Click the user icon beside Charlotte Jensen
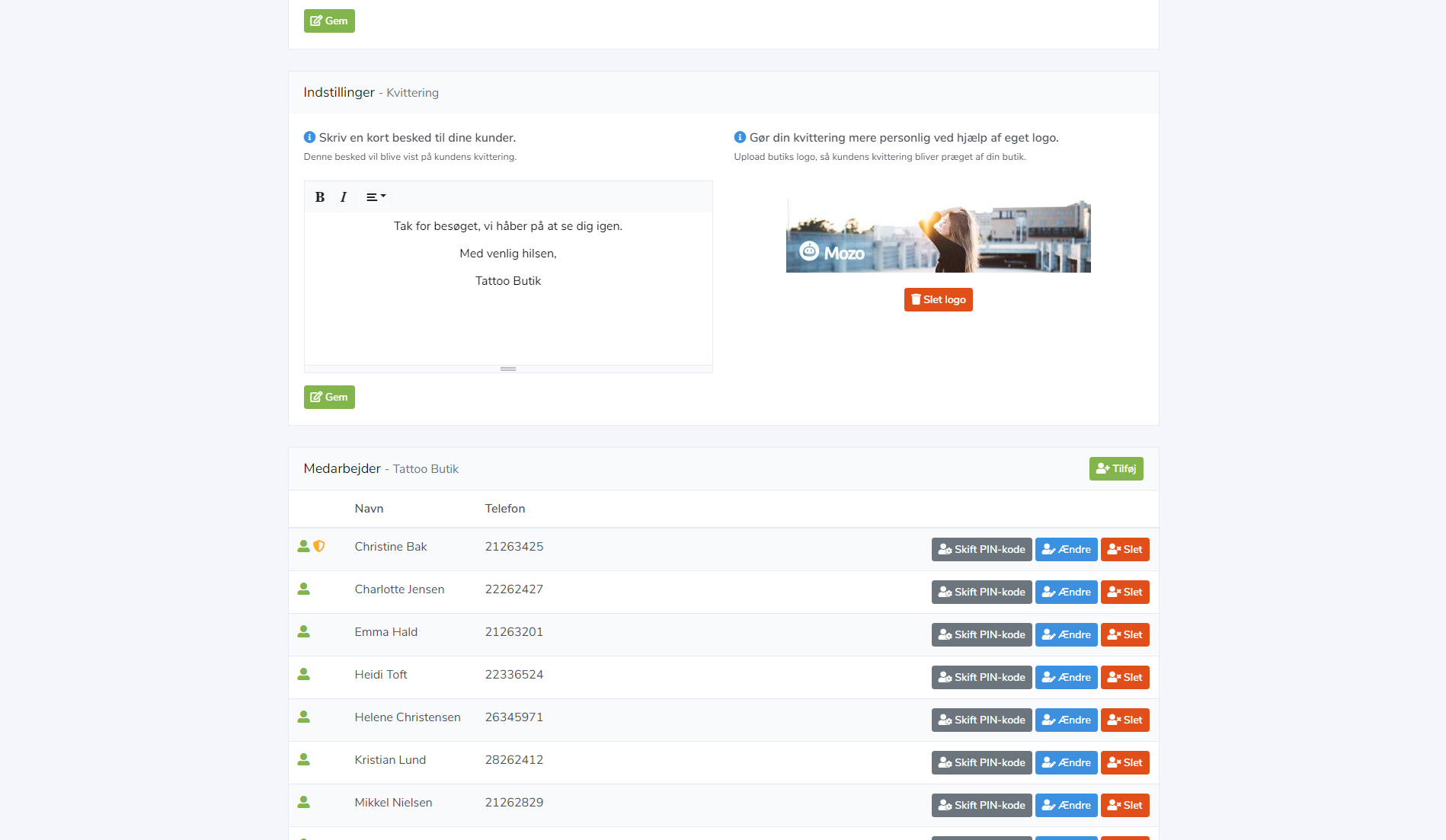 tap(304, 589)
